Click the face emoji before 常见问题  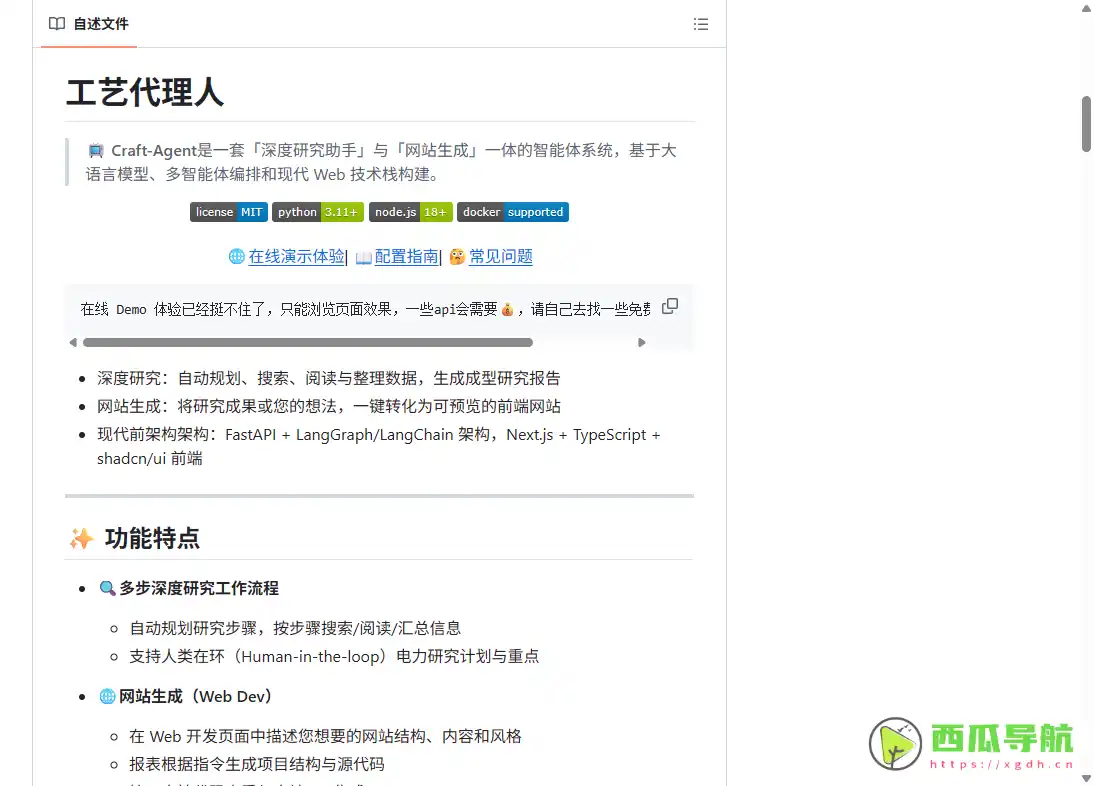click(456, 257)
